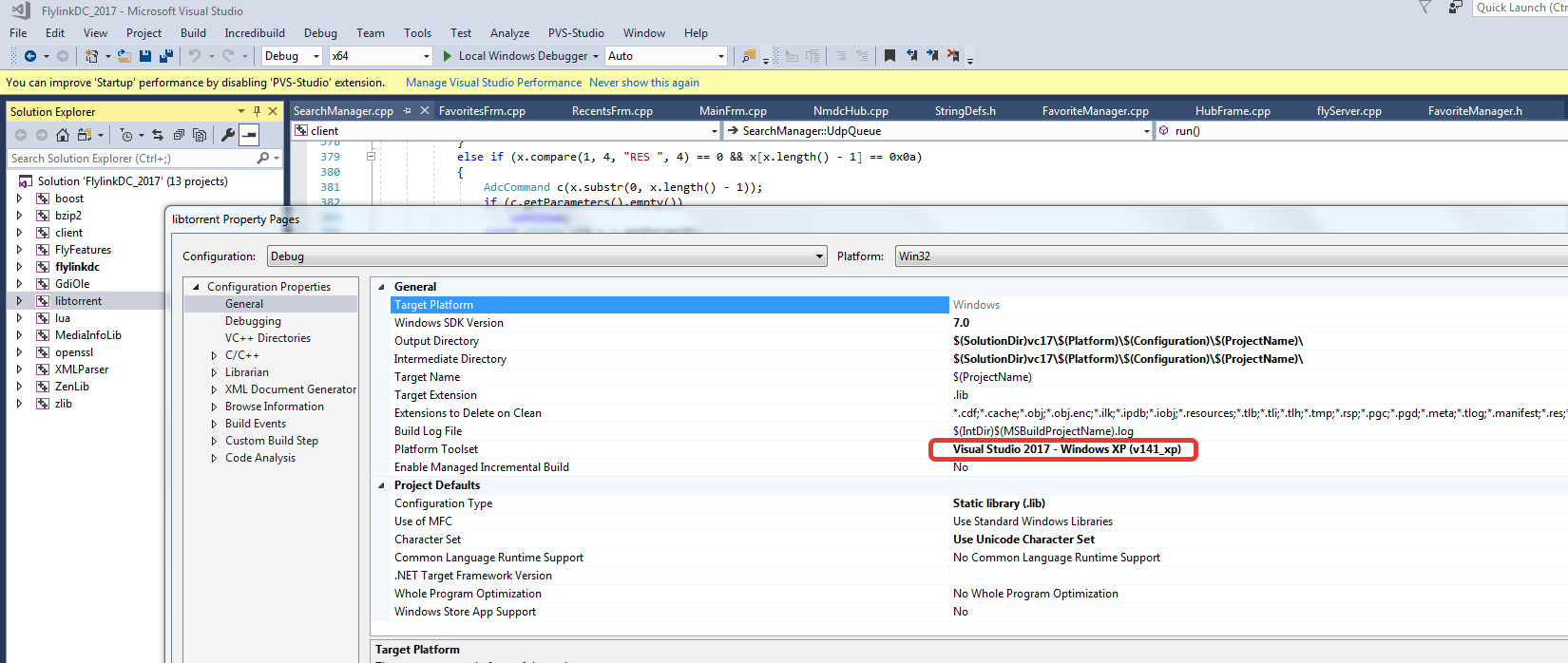The width and height of the screenshot is (1568, 663).
Task: Expand the boost project node
Action: click(x=19, y=199)
